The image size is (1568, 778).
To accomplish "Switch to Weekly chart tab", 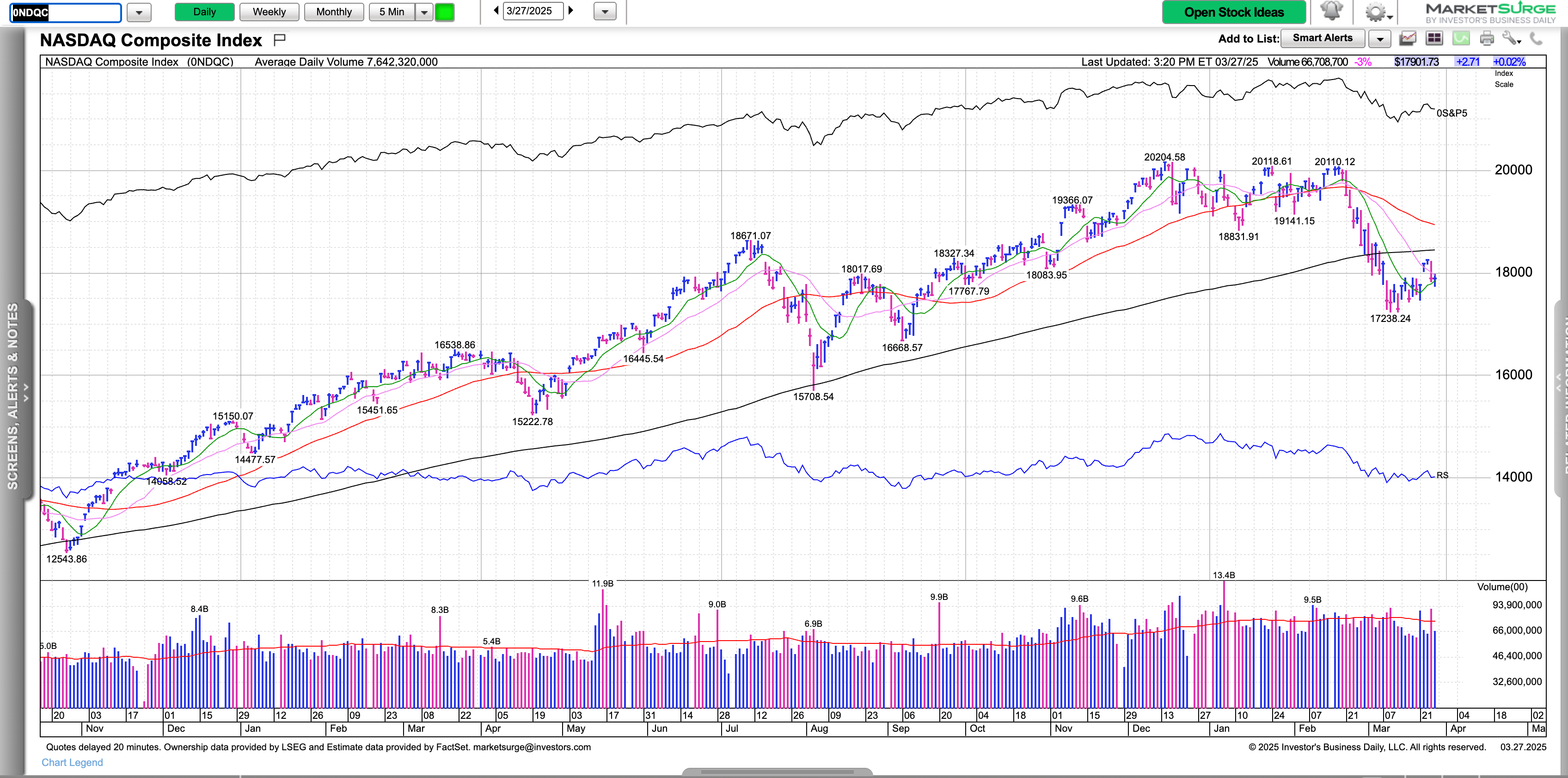I will pos(269,12).
